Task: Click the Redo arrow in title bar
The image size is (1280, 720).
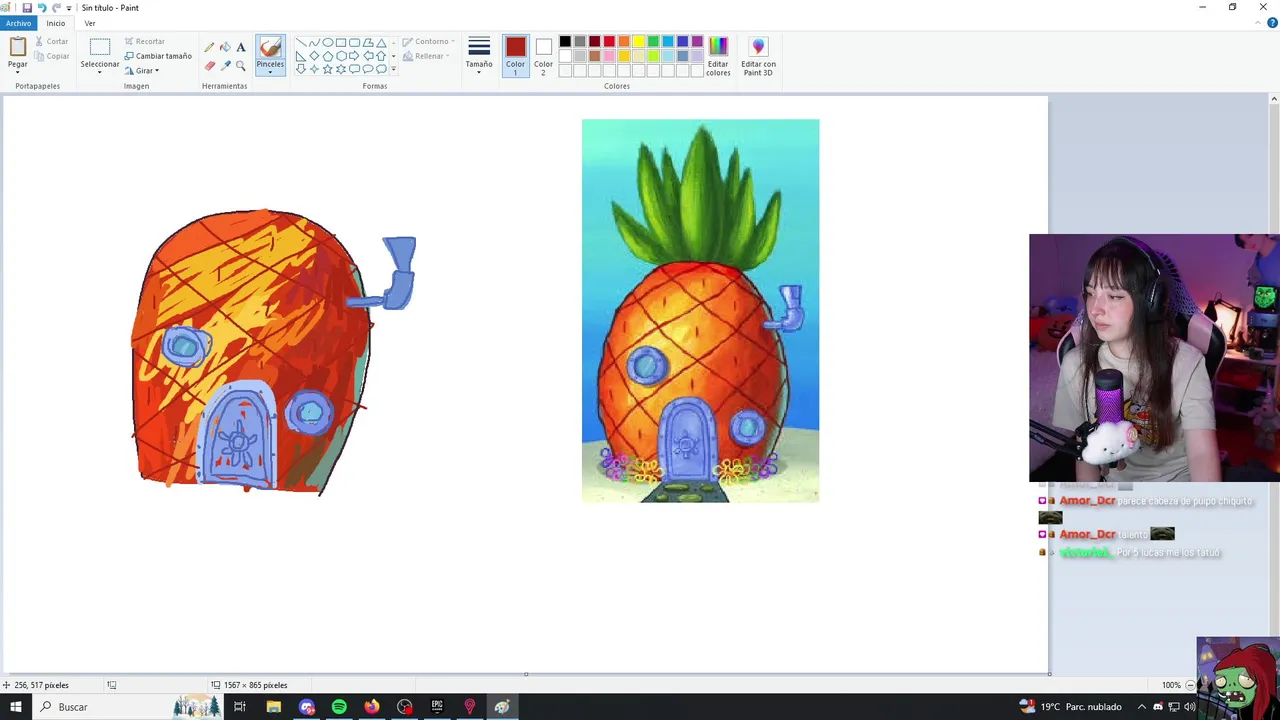Action: (x=56, y=7)
